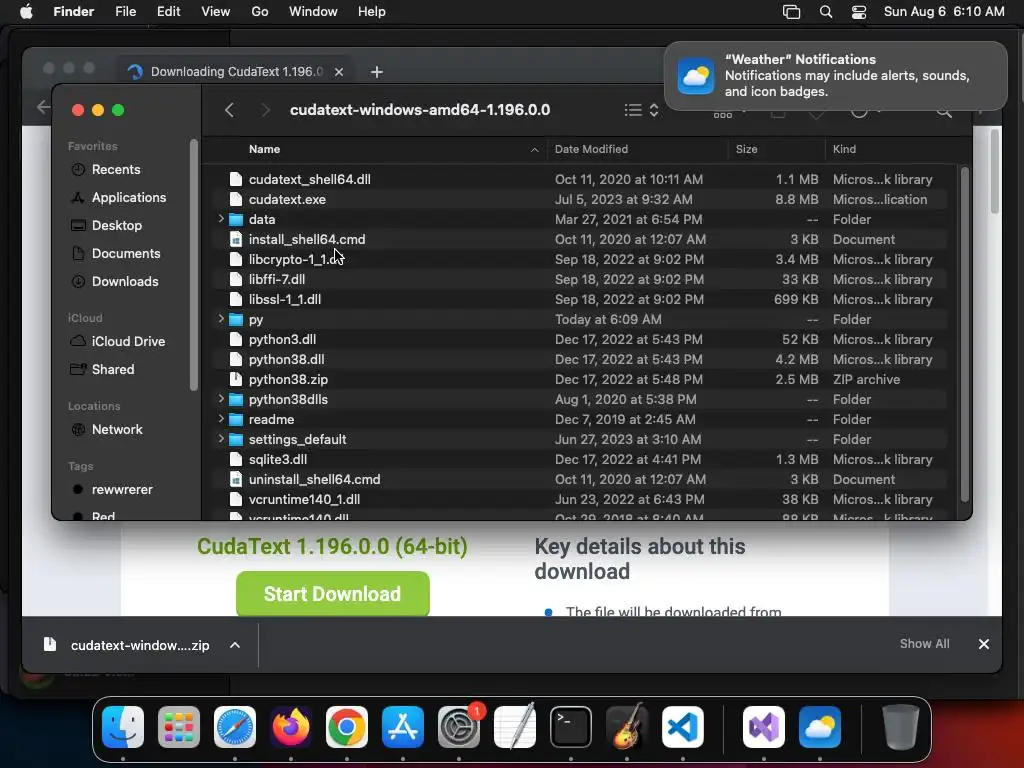Close the Downloading CudaText tab
Screen dimensions: 1024x768
tap(339, 72)
